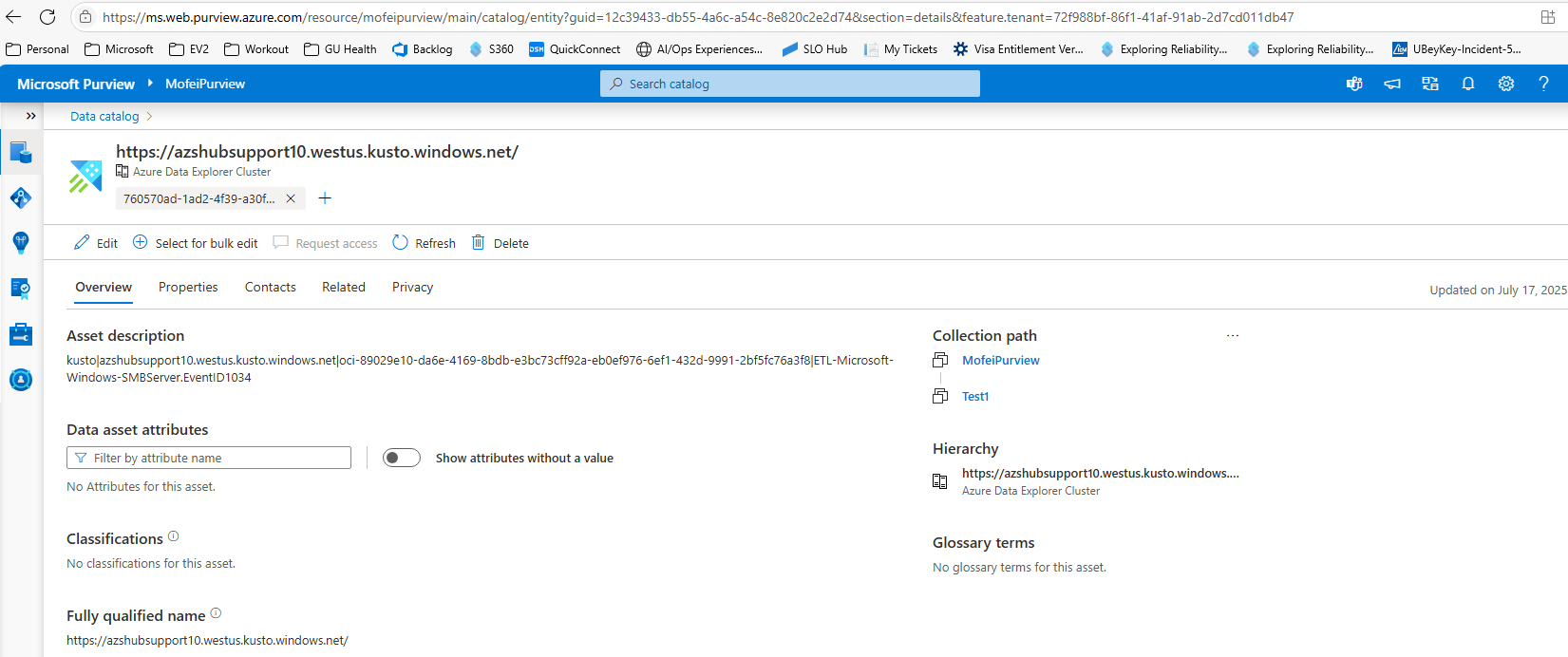Click Request access button
1568x657 pixels.
(x=325, y=243)
